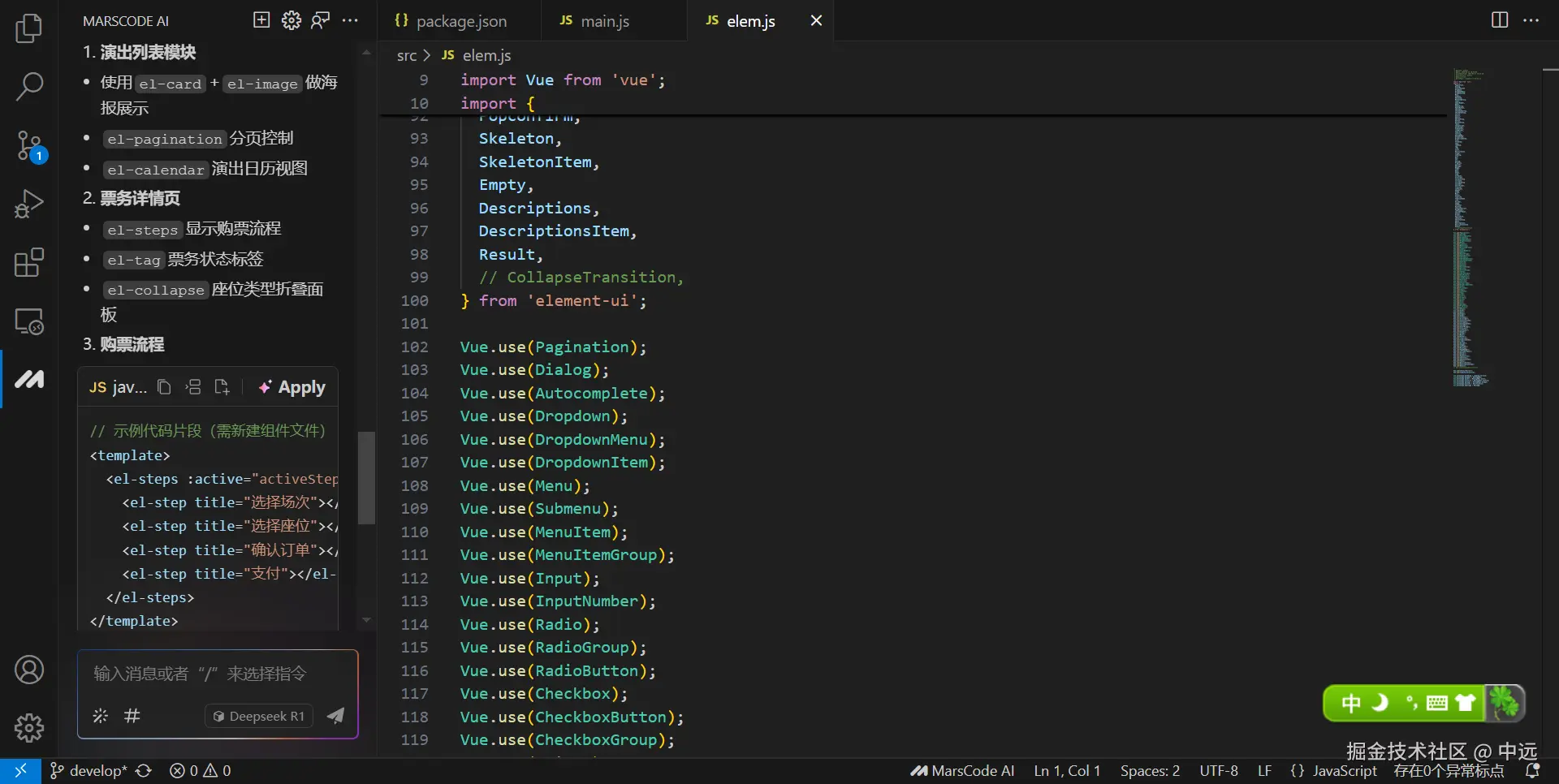Click the chat message input field
Image resolution: width=1559 pixels, height=784 pixels.
(218, 674)
